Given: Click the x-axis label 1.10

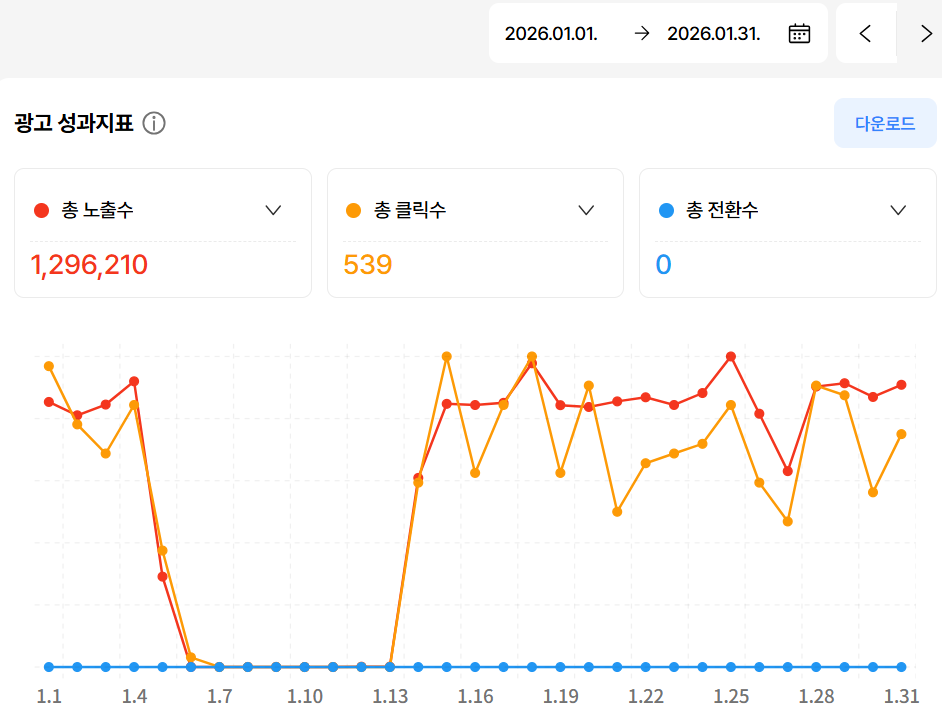Looking at the screenshot, I should click(x=305, y=697).
